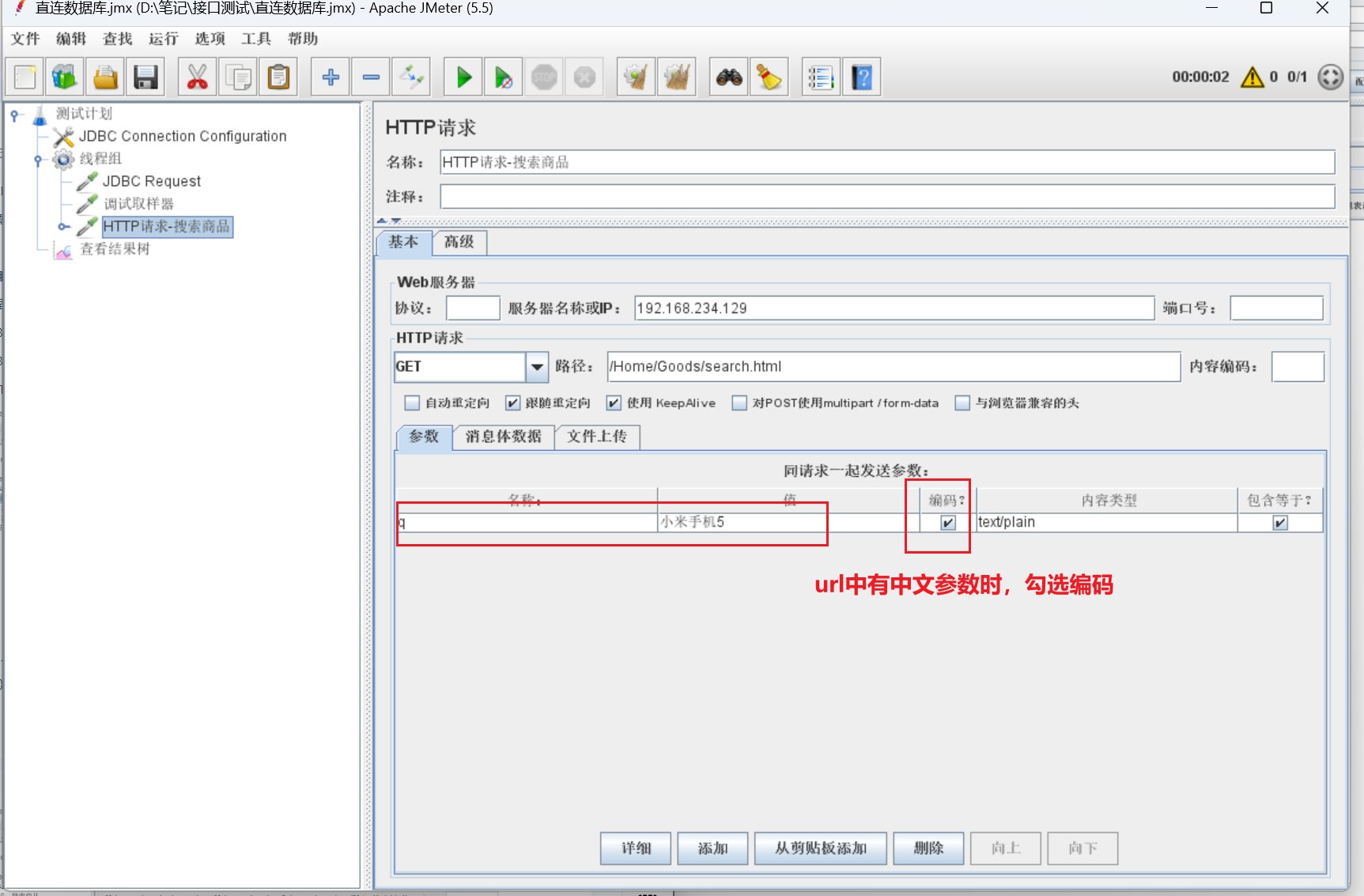
Task: Start the test with green play icon
Action: pos(463,77)
